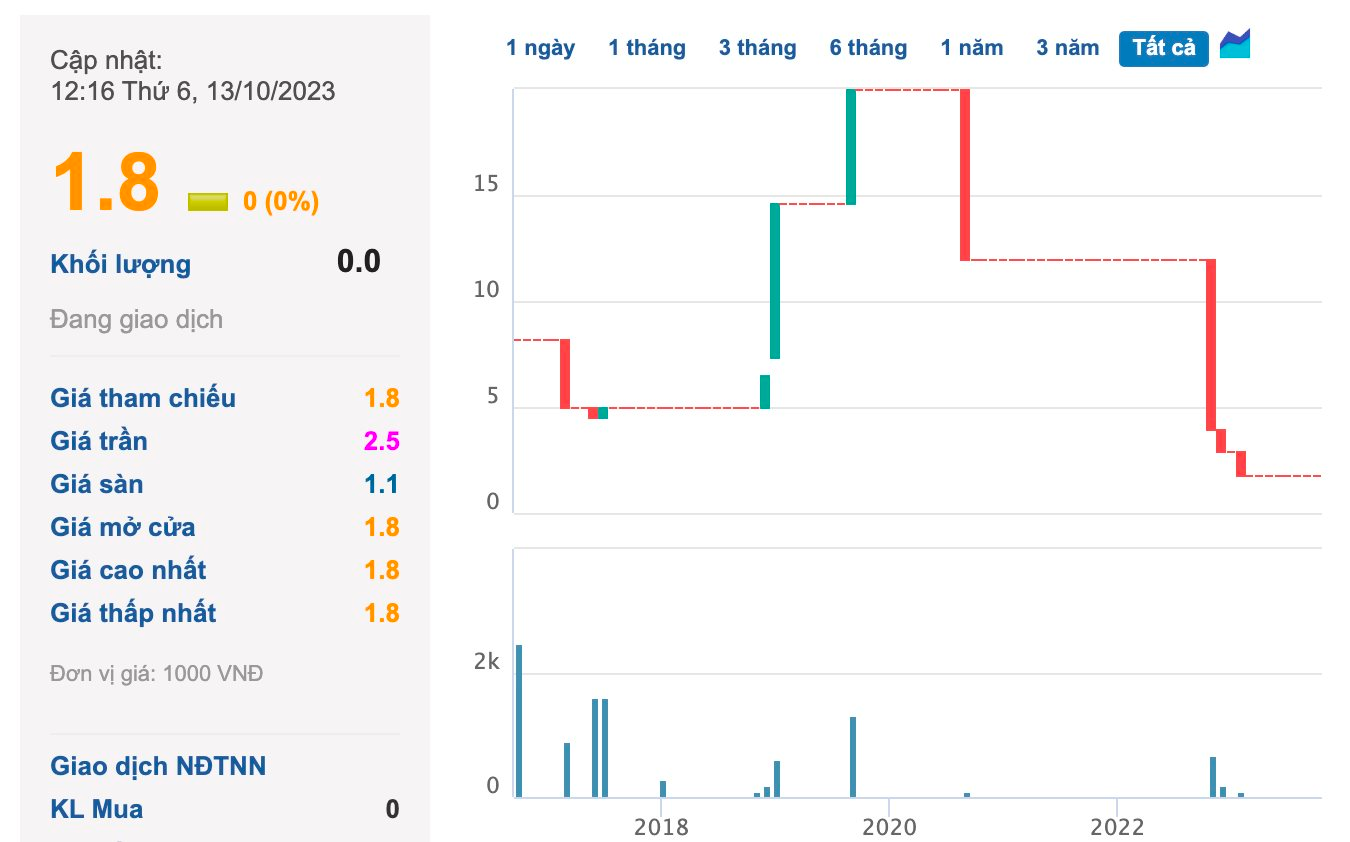Viewport: 1350px width, 842px height.
Task: Click the 2020 label on the time axis
Action: point(888,827)
